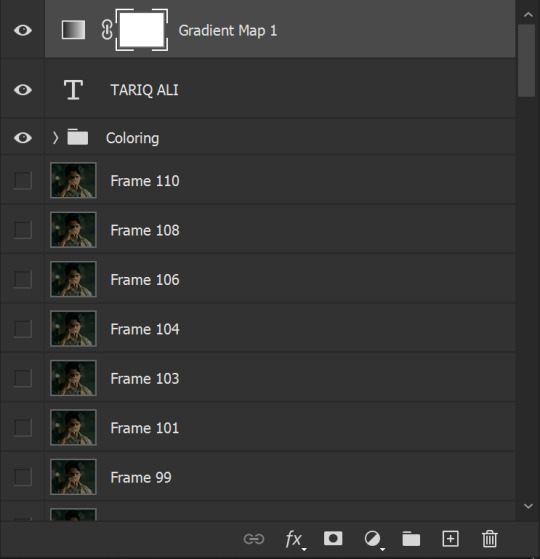The width and height of the screenshot is (540, 559).
Task: Create a new group folder
Action: (411, 538)
